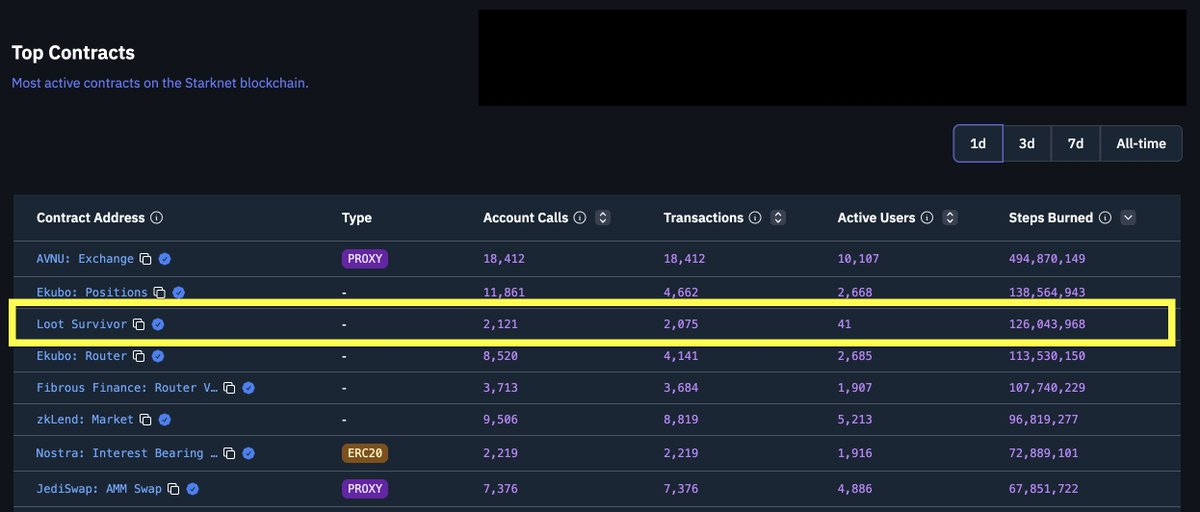Copy the JediSwap: AMM Swap address
This screenshot has height=512, width=1200.
point(173,489)
